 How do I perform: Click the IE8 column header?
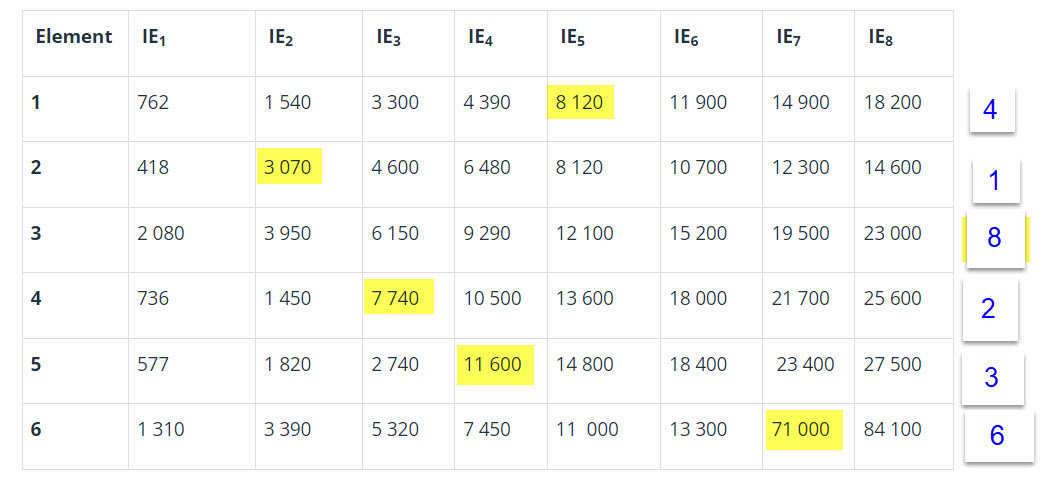pyautogui.click(x=880, y=37)
